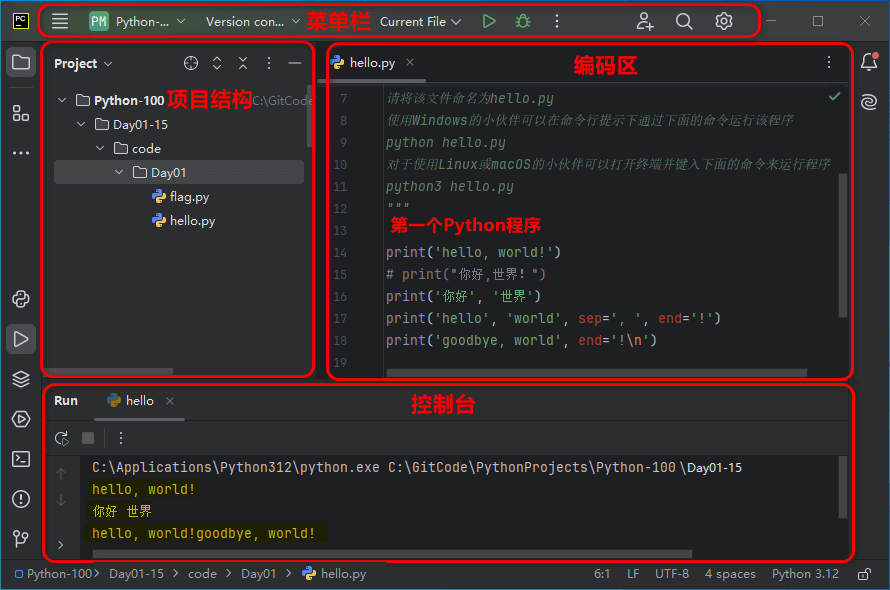Rerun the hello script in Run panel
Image resolution: width=890 pixels, height=590 pixels.
62,438
